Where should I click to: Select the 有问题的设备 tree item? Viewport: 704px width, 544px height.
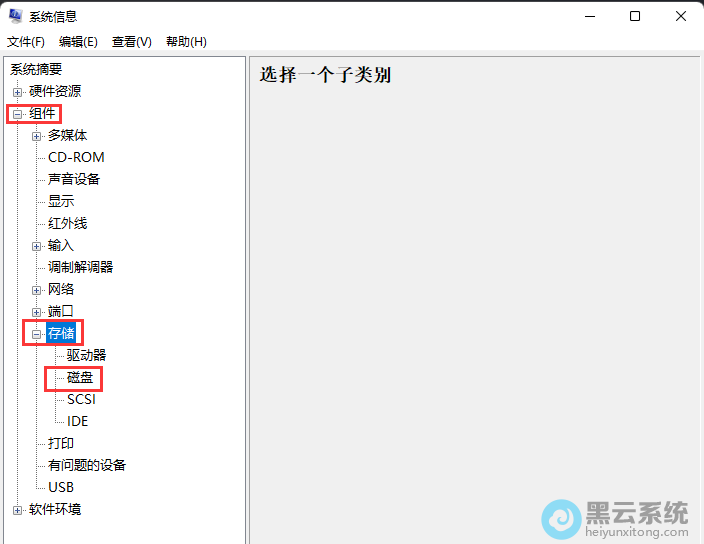(87, 465)
